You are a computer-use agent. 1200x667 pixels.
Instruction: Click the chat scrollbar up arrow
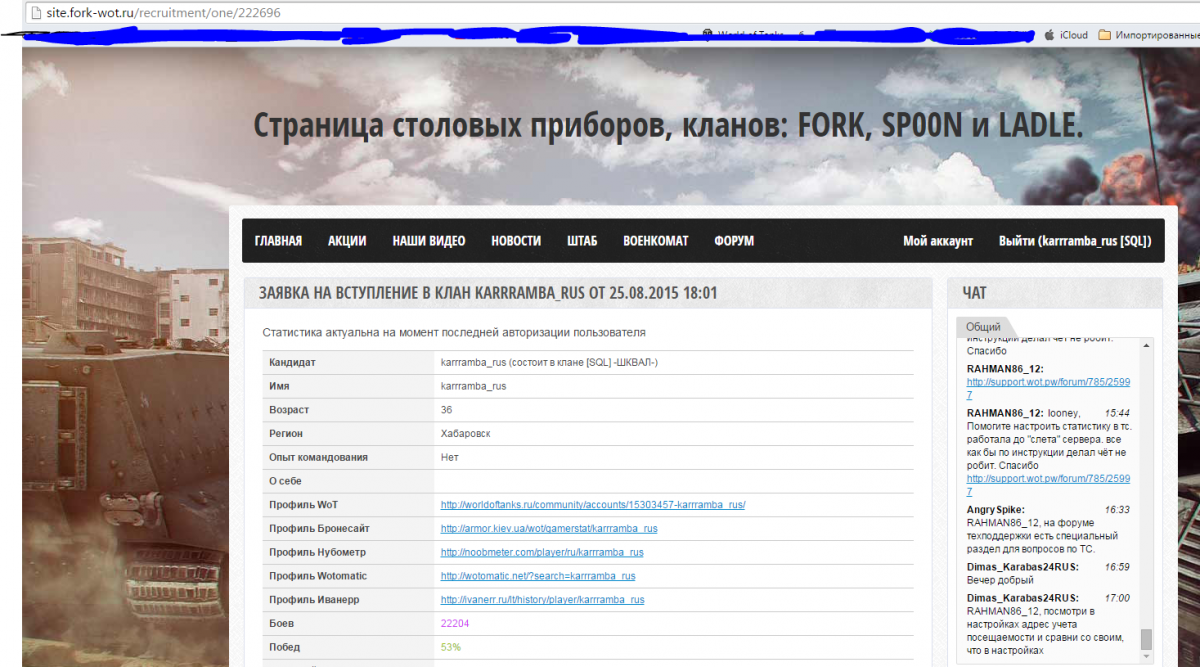tap(1146, 344)
